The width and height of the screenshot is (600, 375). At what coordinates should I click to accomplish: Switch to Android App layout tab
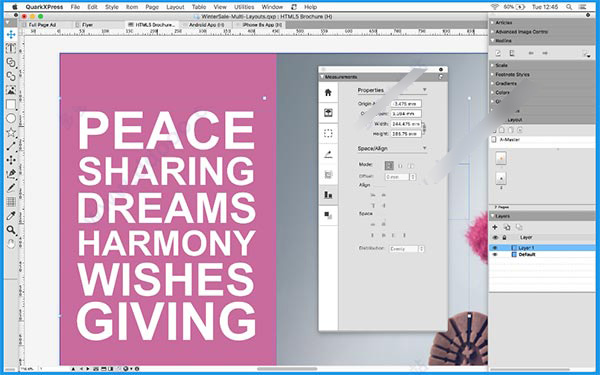tap(206, 24)
